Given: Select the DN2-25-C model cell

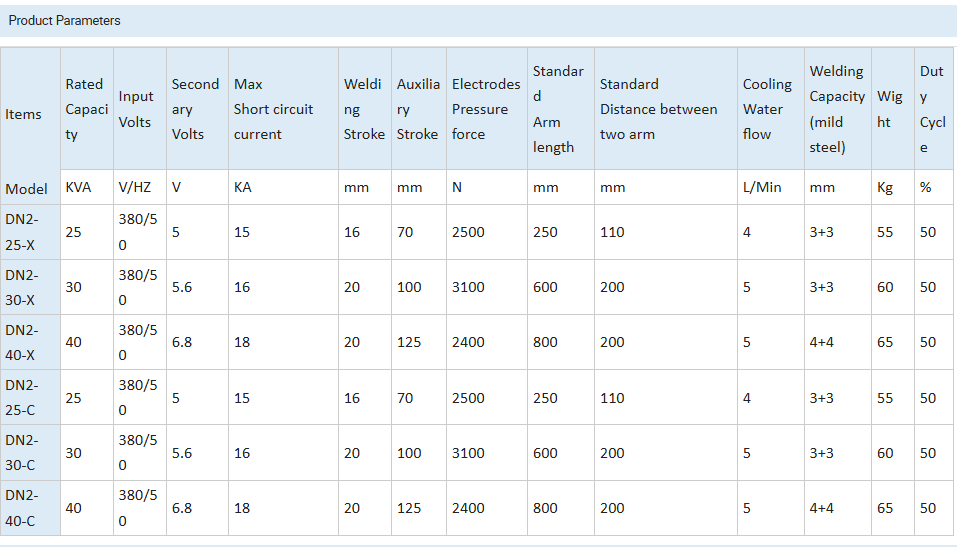Looking at the screenshot, I should (31, 397).
